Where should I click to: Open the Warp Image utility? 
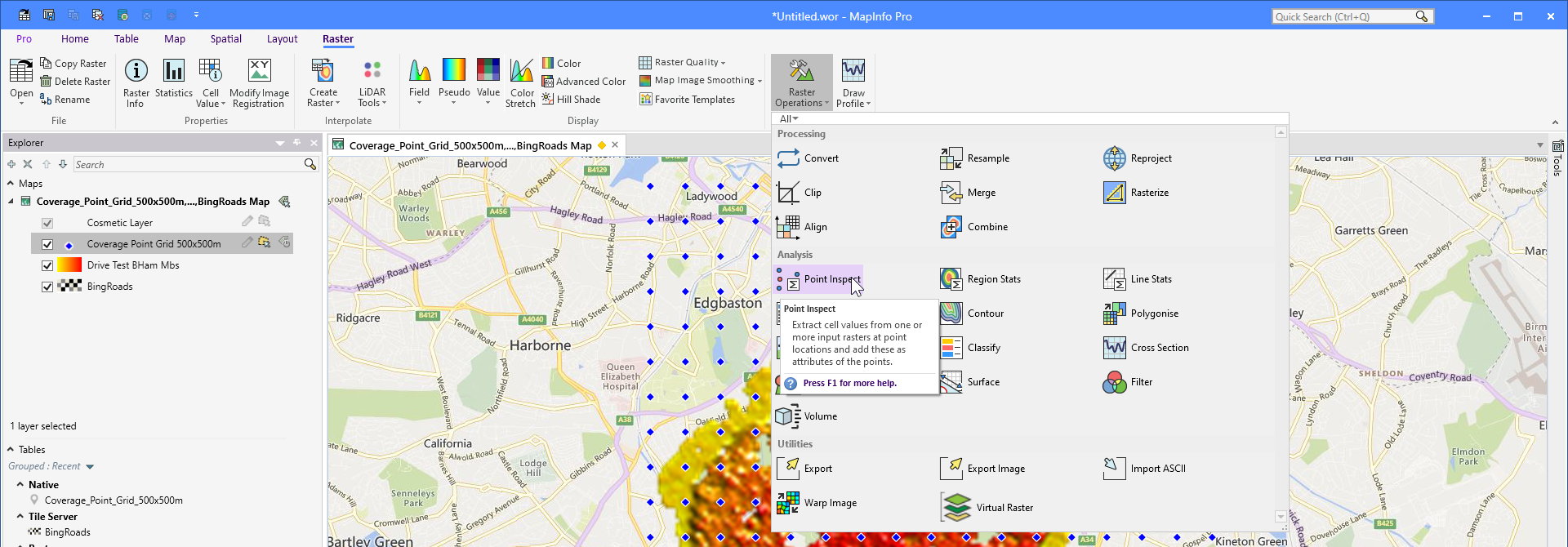[817, 503]
